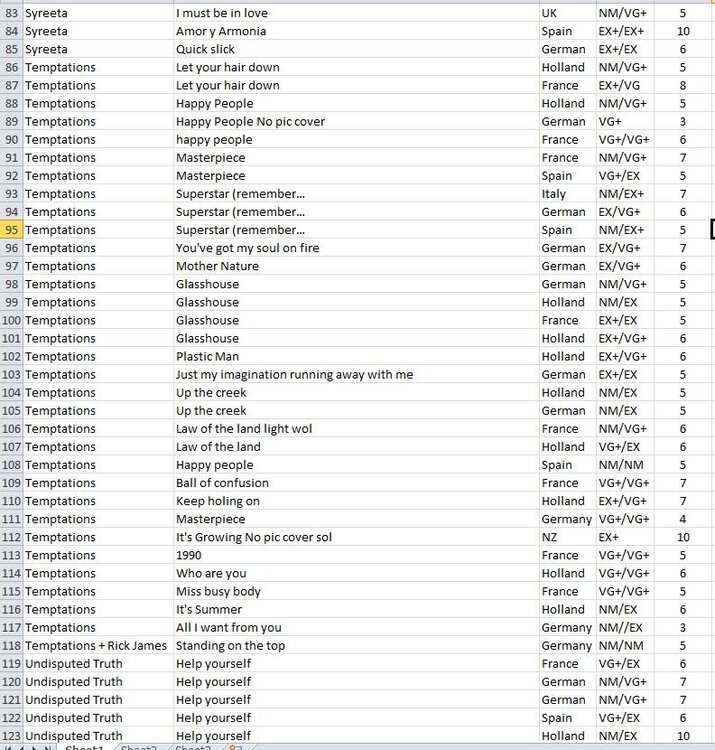Click the 'Keep holing on' cell
The width and height of the screenshot is (715, 750).
tap(355, 501)
